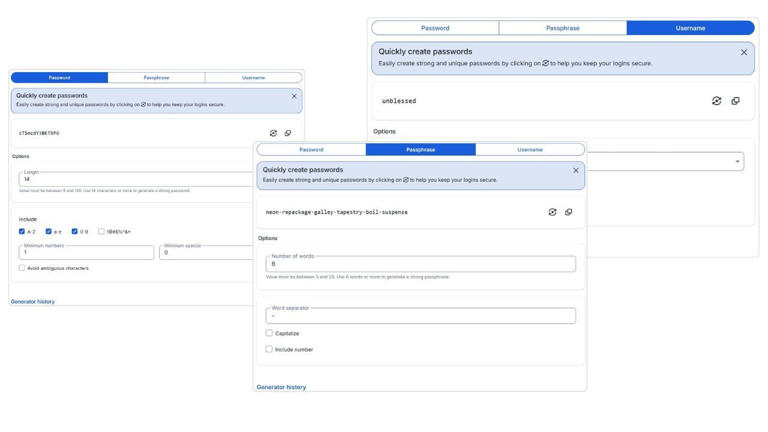
Task: Switch to Password tab in the Passphrase window
Action: coord(312,149)
